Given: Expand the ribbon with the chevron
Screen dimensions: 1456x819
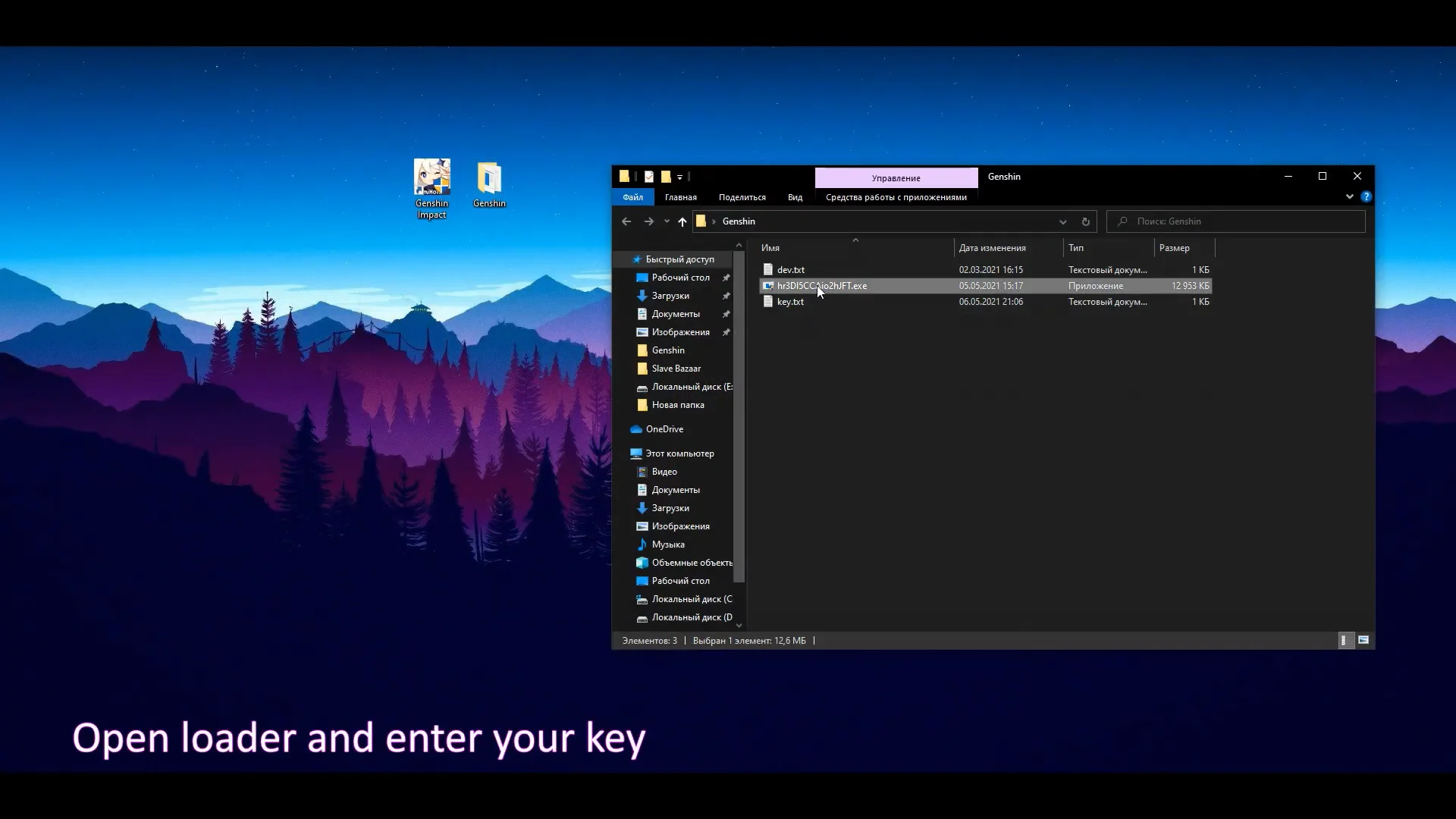Looking at the screenshot, I should (1349, 196).
